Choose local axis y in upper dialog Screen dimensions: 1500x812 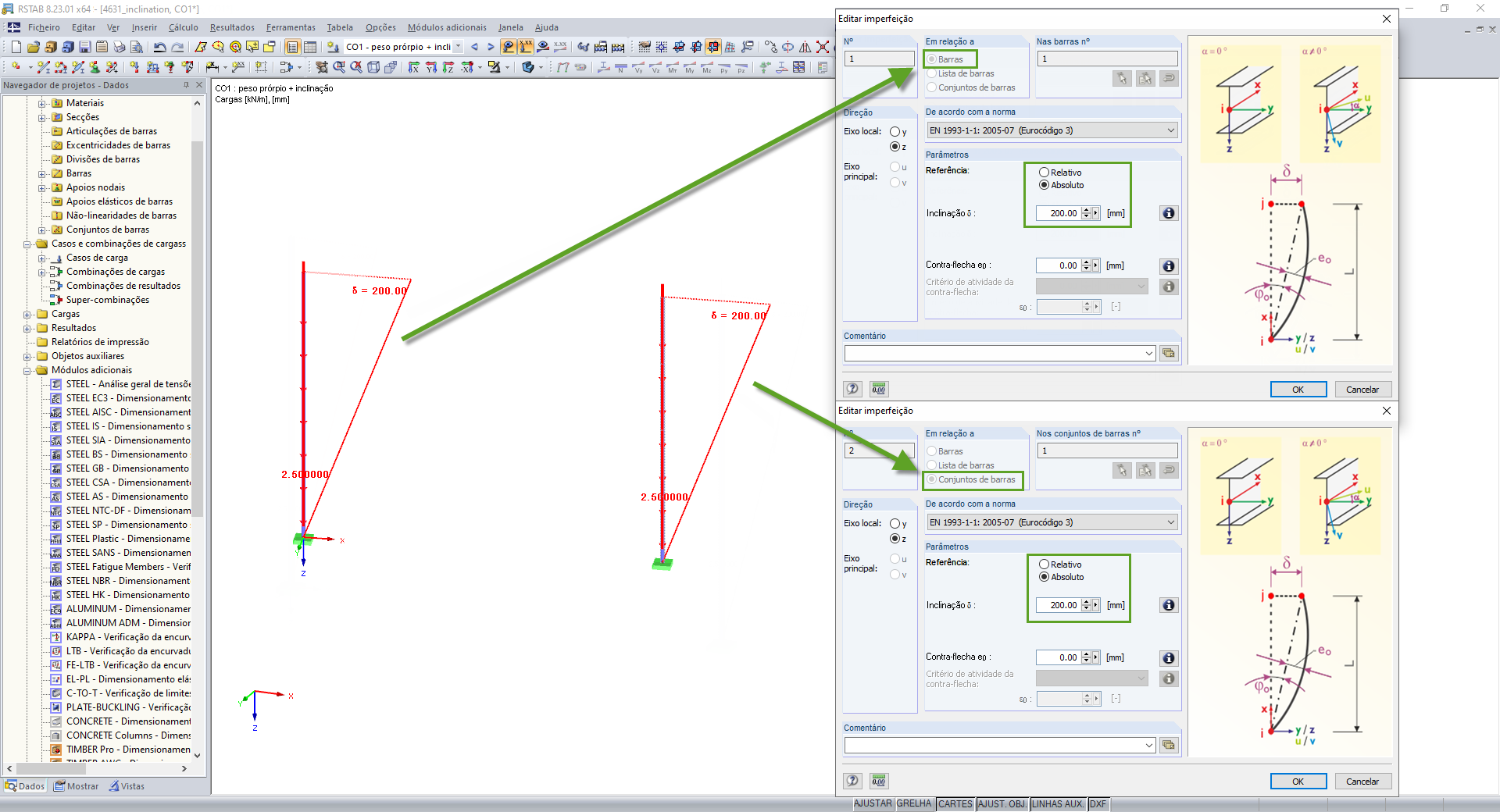895,132
